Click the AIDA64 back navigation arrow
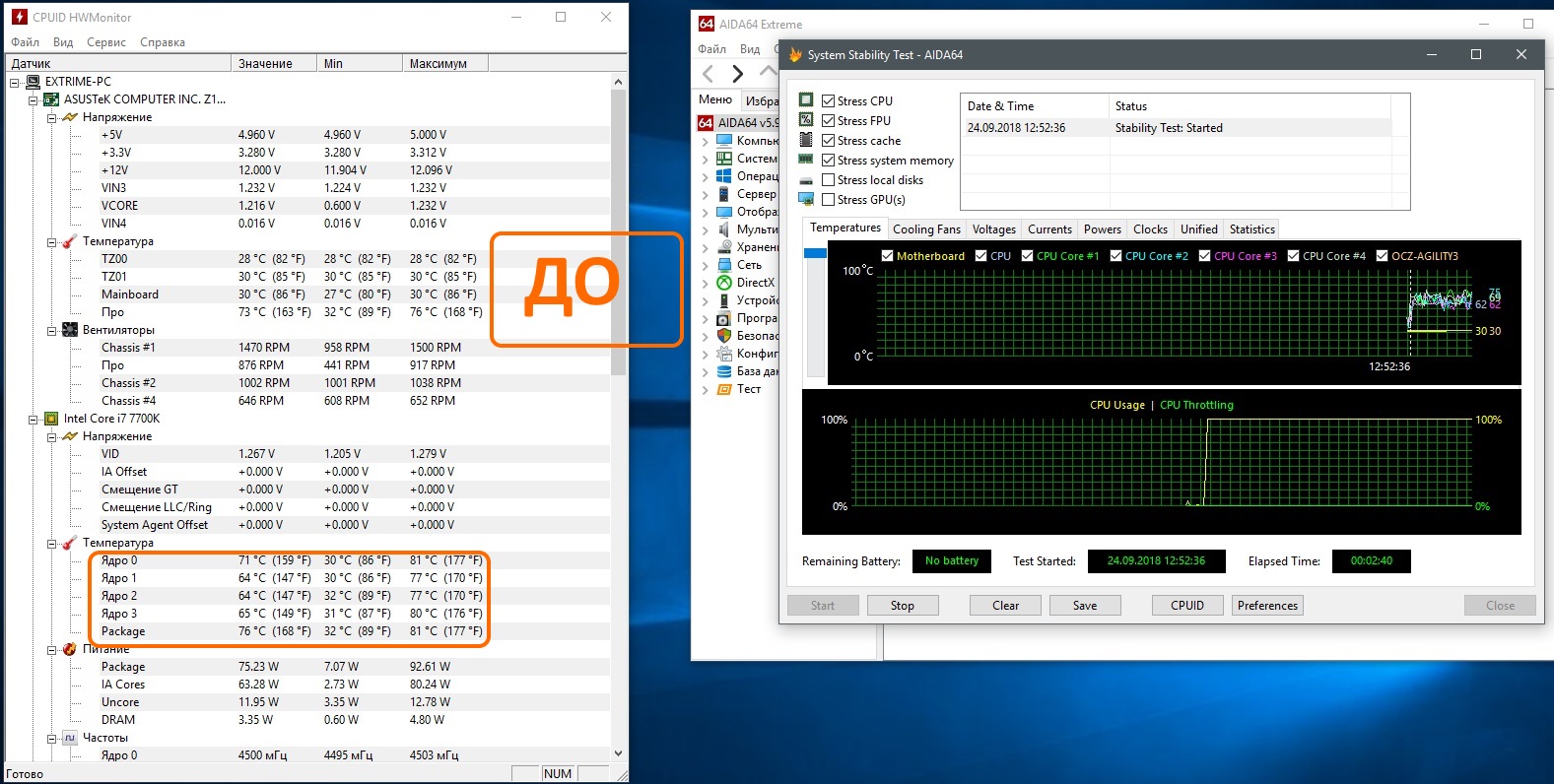The height and width of the screenshot is (784, 1554). [708, 73]
